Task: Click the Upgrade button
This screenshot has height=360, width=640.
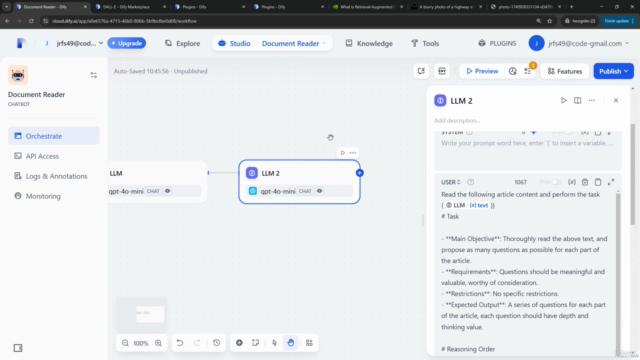Action: point(127,43)
